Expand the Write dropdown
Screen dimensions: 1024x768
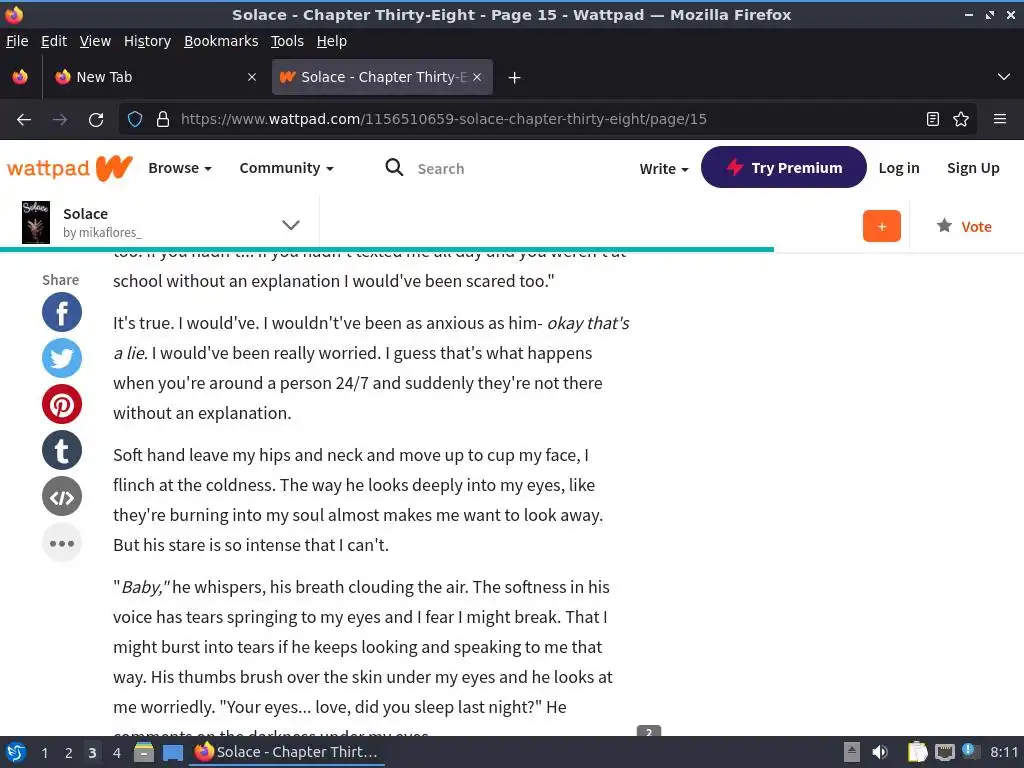coord(664,168)
